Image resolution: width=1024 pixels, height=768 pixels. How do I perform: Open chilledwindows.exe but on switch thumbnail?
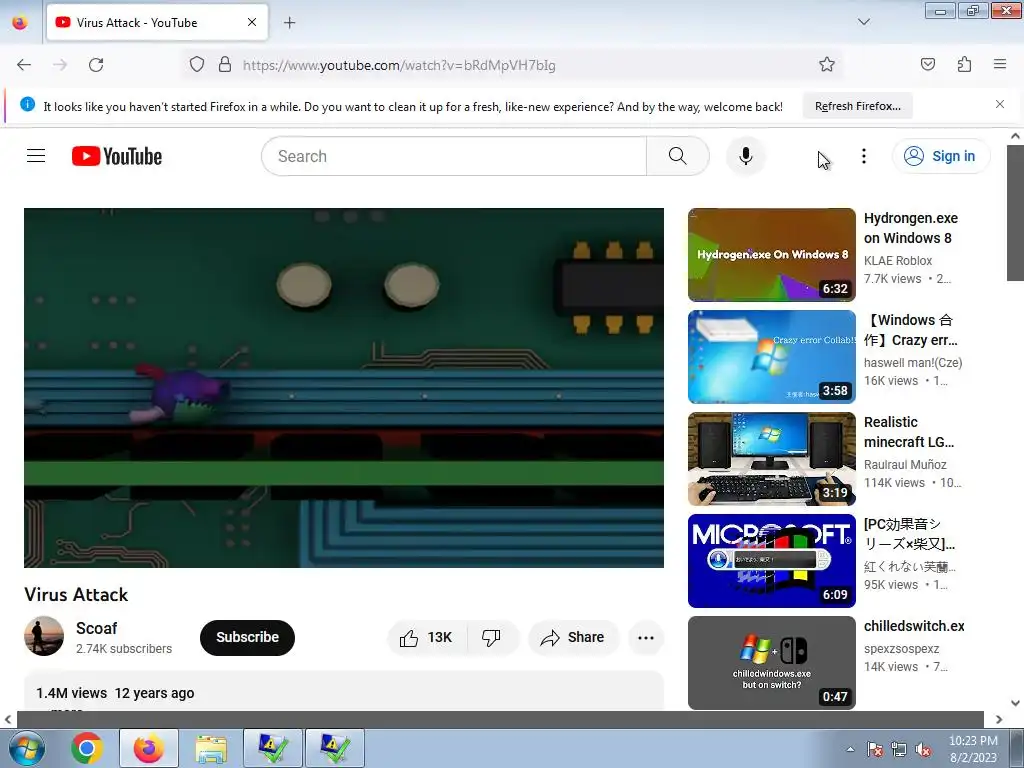(771, 662)
